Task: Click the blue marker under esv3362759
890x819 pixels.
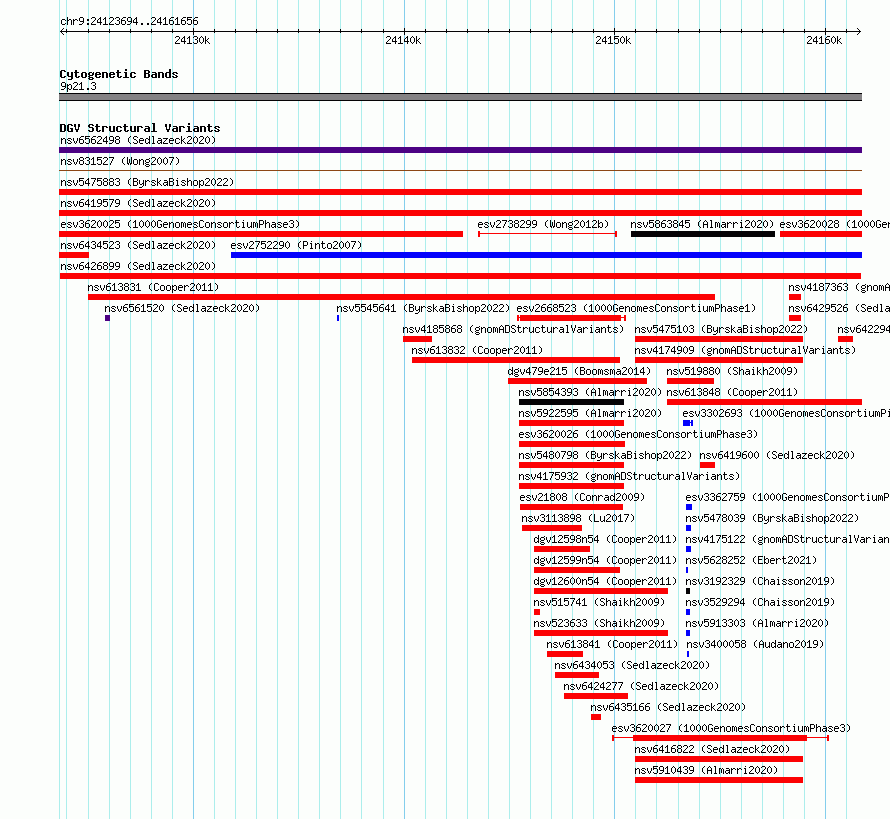Action: 689,507
